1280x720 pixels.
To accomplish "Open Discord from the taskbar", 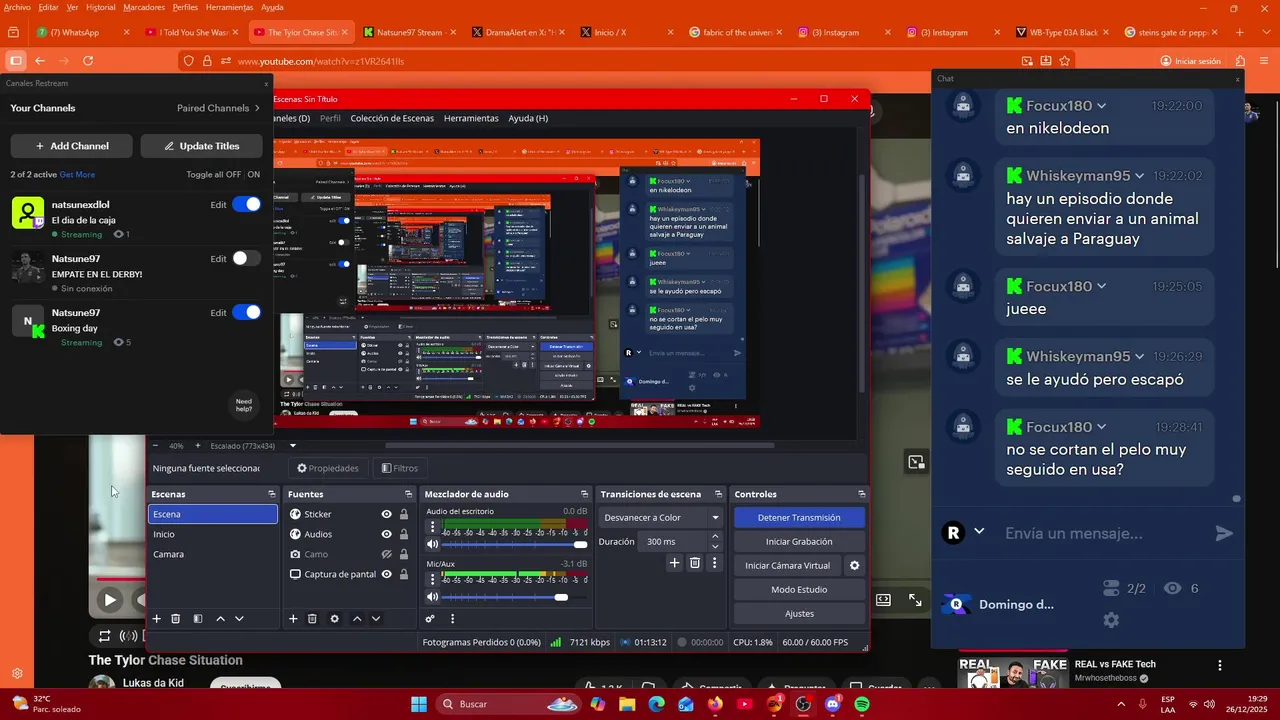I will (x=833, y=704).
